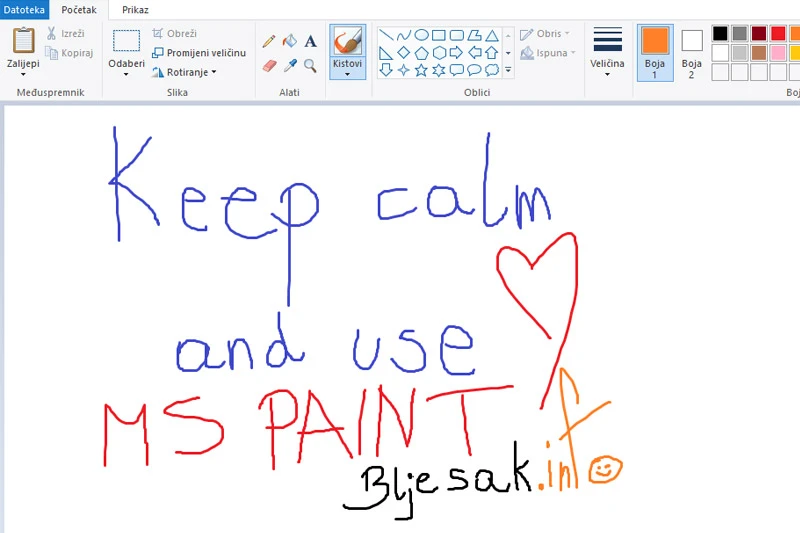
Task: Choose the Hexagon shape
Action: coord(439,53)
